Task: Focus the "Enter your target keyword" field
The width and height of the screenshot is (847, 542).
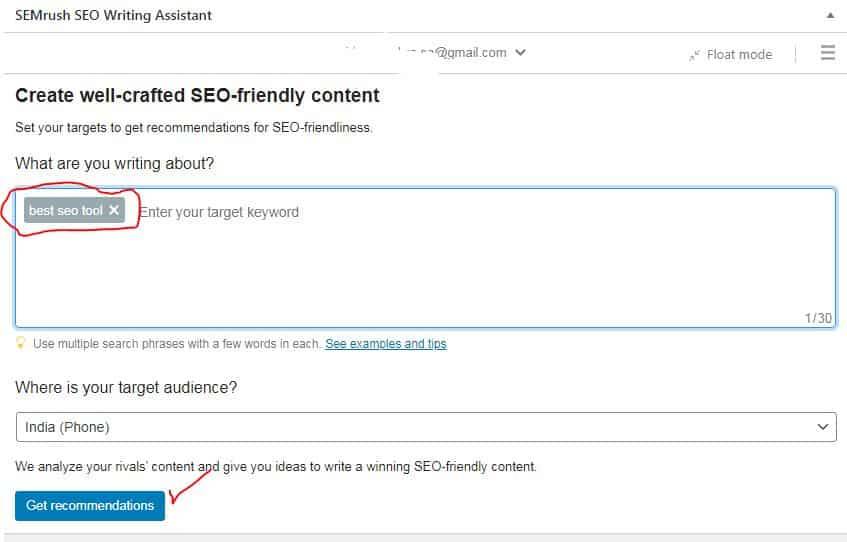Action: [219, 212]
